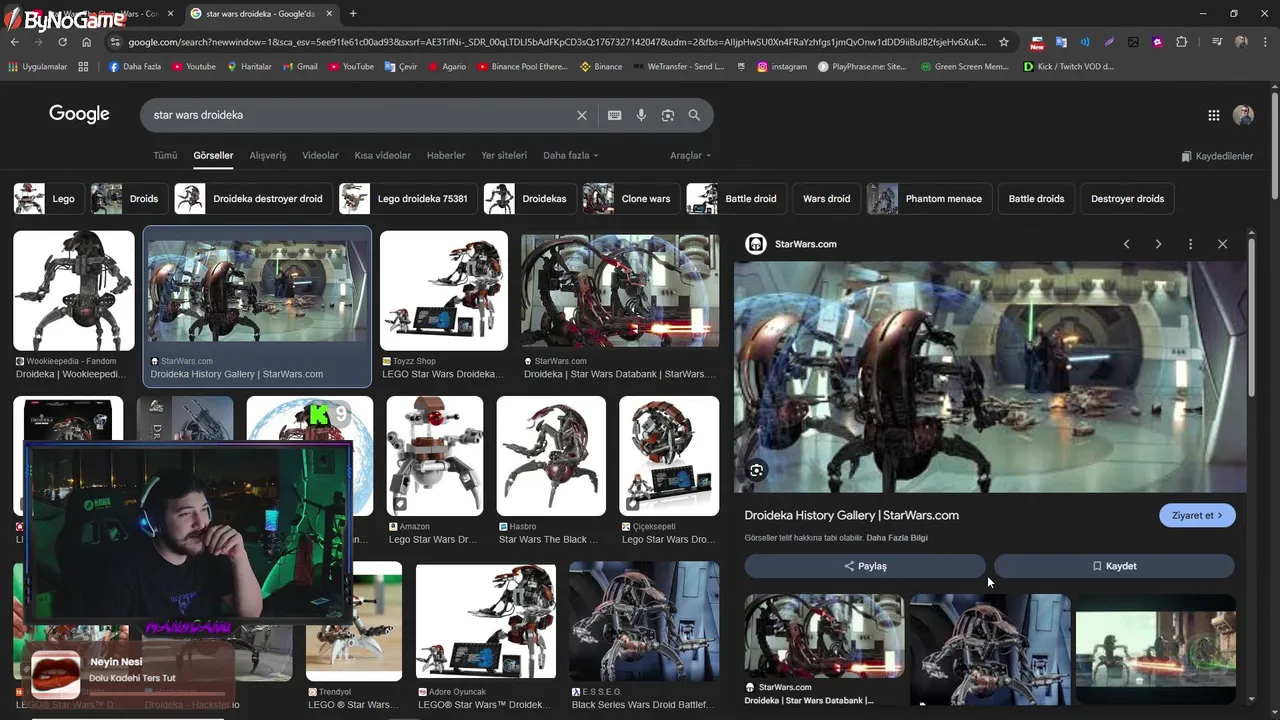Open the Adore Oyuncak LEGO thumbnail
1280x720 pixels.
[486, 621]
